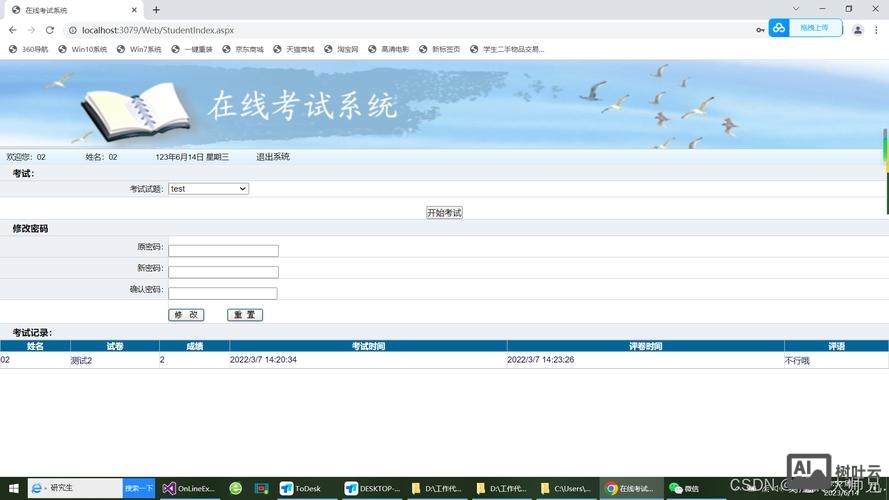Switch to DESKTOP-... ToDesk taskbar window
889x500 pixels.
(373, 488)
